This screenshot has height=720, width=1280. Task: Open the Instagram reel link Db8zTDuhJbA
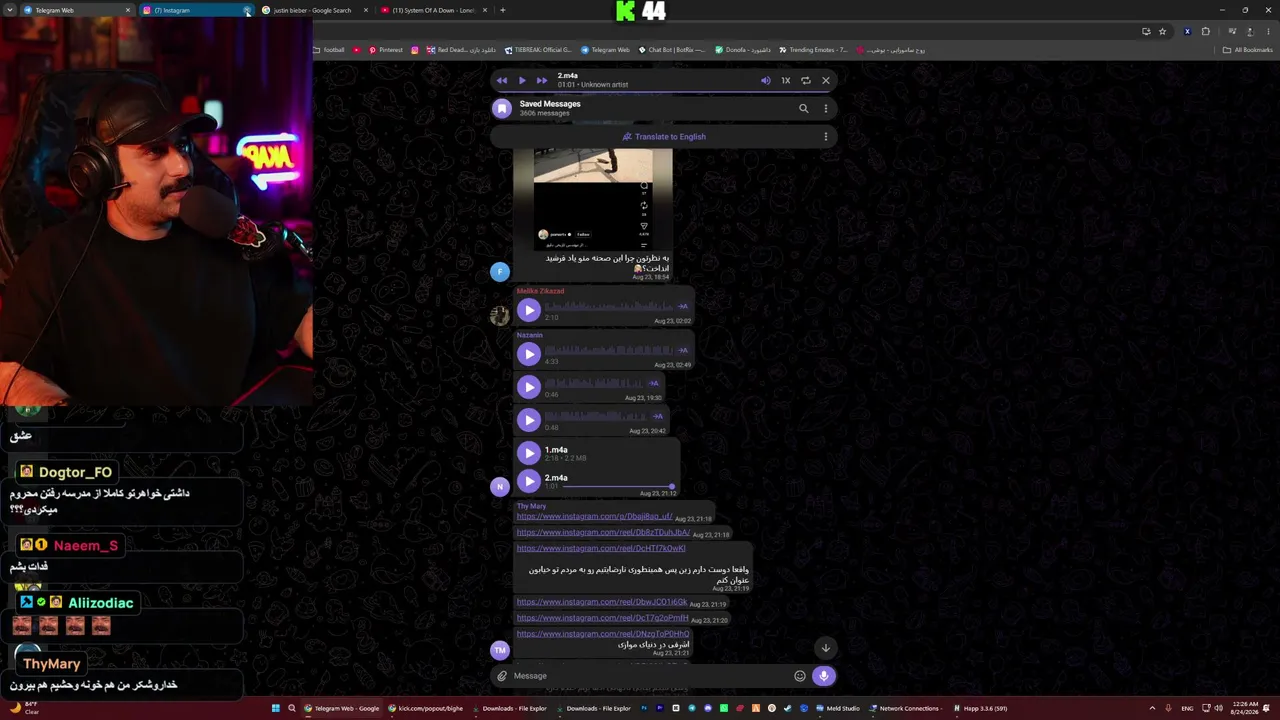[603, 533]
